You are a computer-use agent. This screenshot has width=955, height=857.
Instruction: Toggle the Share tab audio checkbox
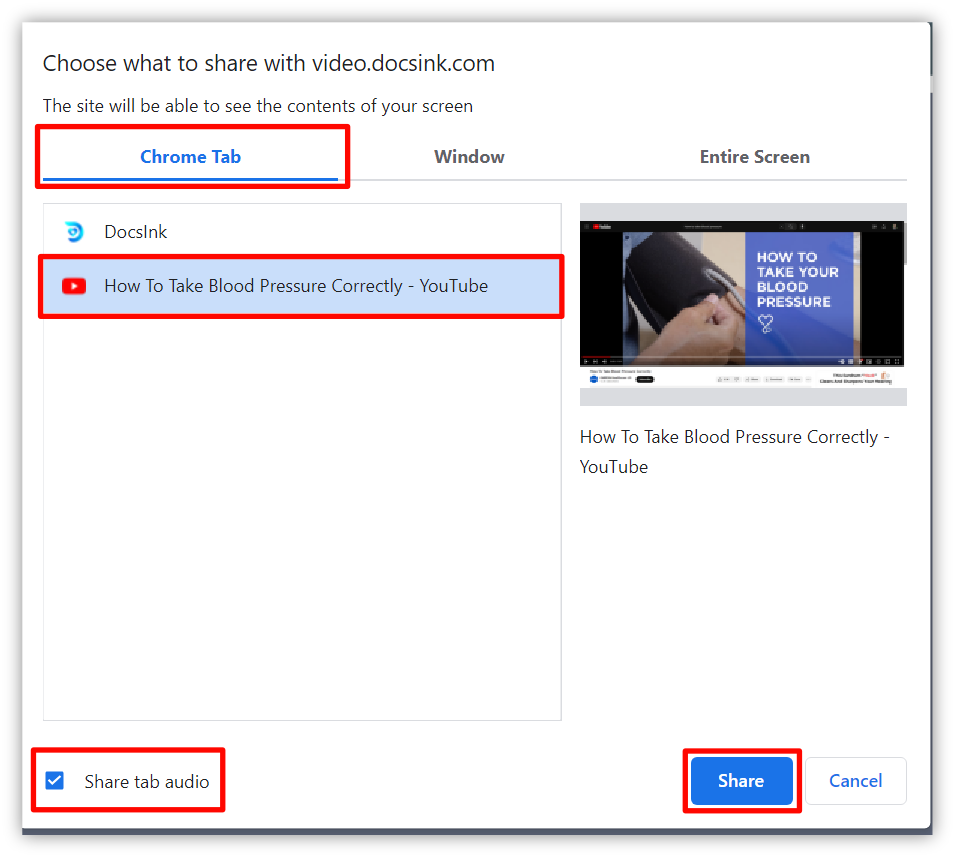(55, 780)
